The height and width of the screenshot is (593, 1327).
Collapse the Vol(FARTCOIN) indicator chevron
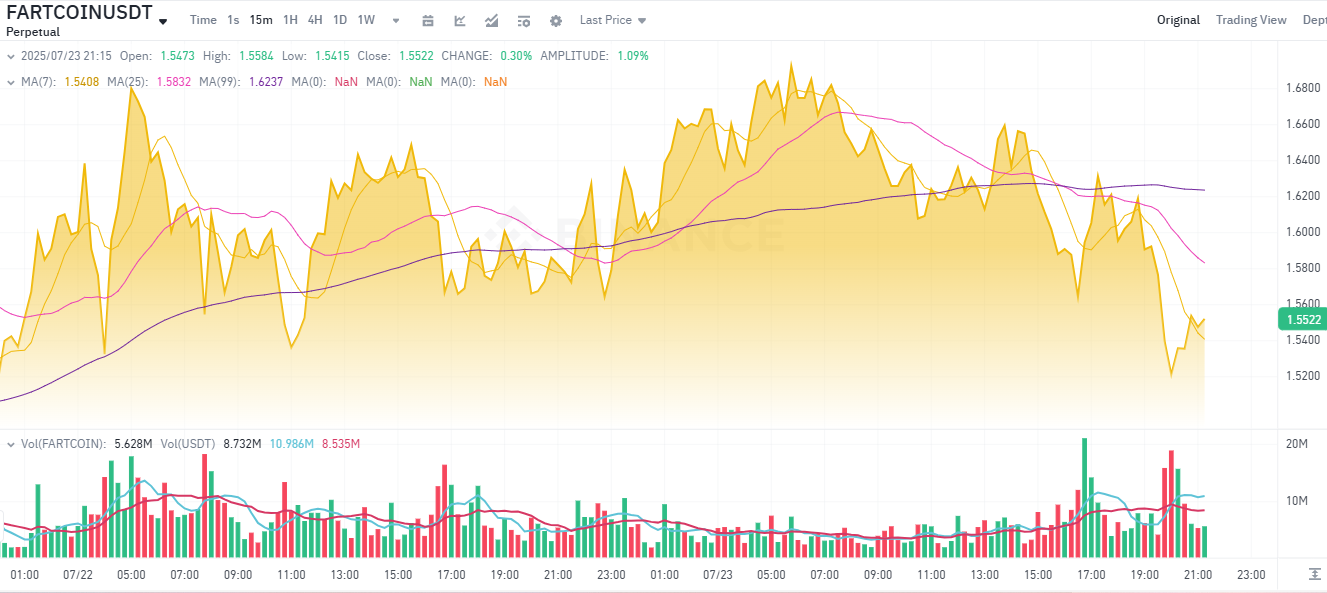(x=11, y=443)
